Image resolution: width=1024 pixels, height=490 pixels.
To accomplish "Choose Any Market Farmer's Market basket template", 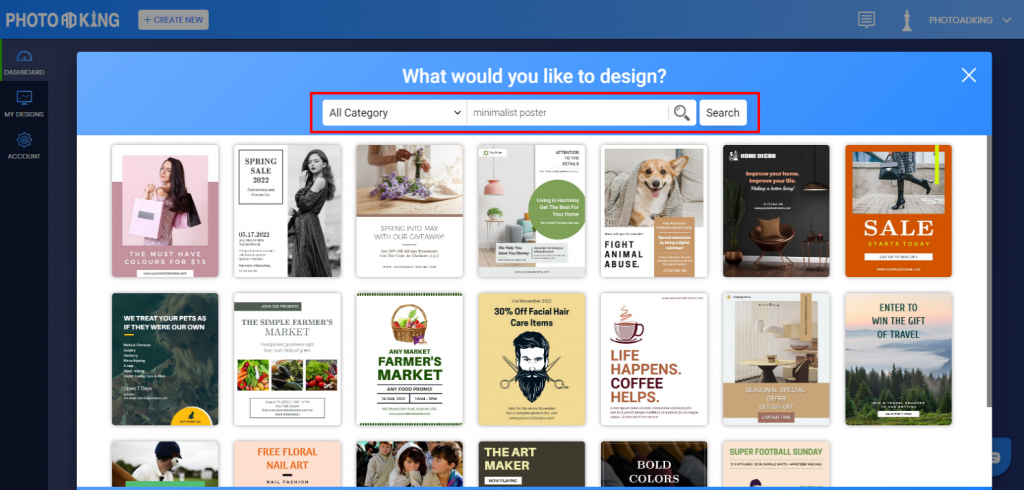I will (x=409, y=359).
